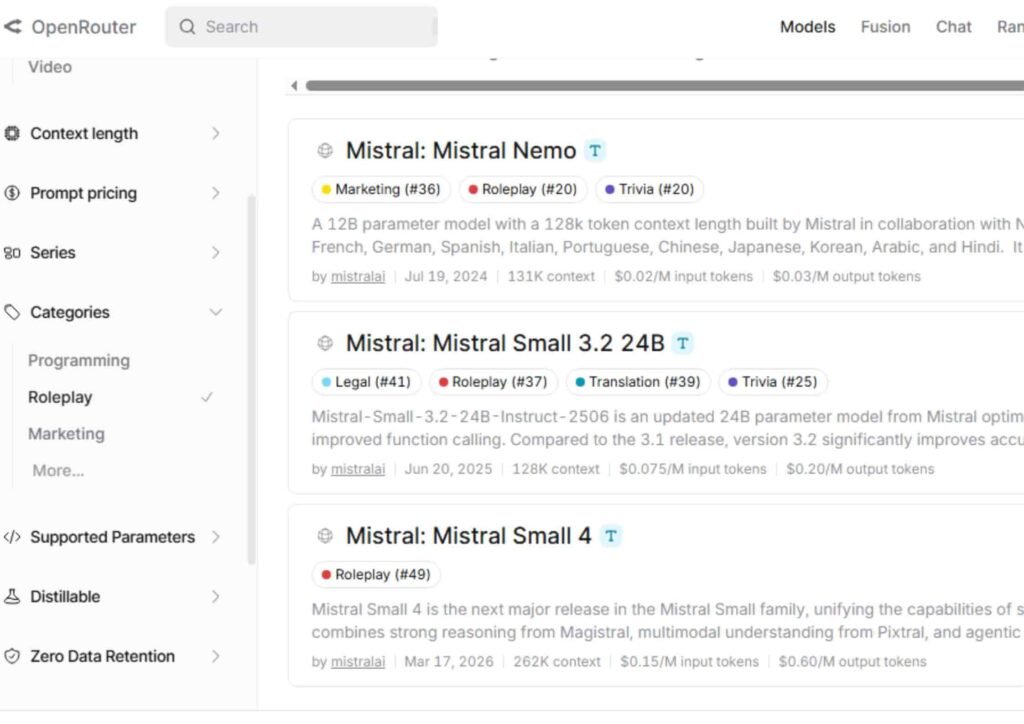Open the Fusion nav item

tap(885, 27)
